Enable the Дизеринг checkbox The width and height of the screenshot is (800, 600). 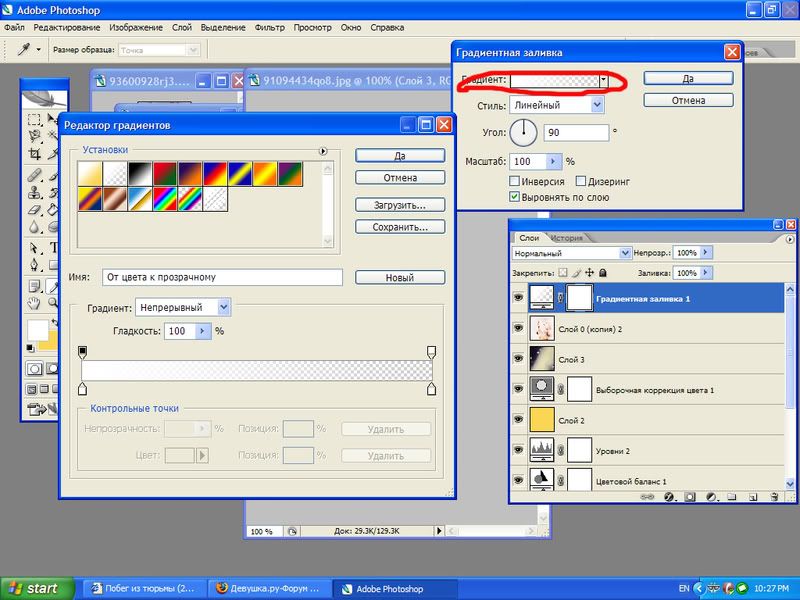580,181
